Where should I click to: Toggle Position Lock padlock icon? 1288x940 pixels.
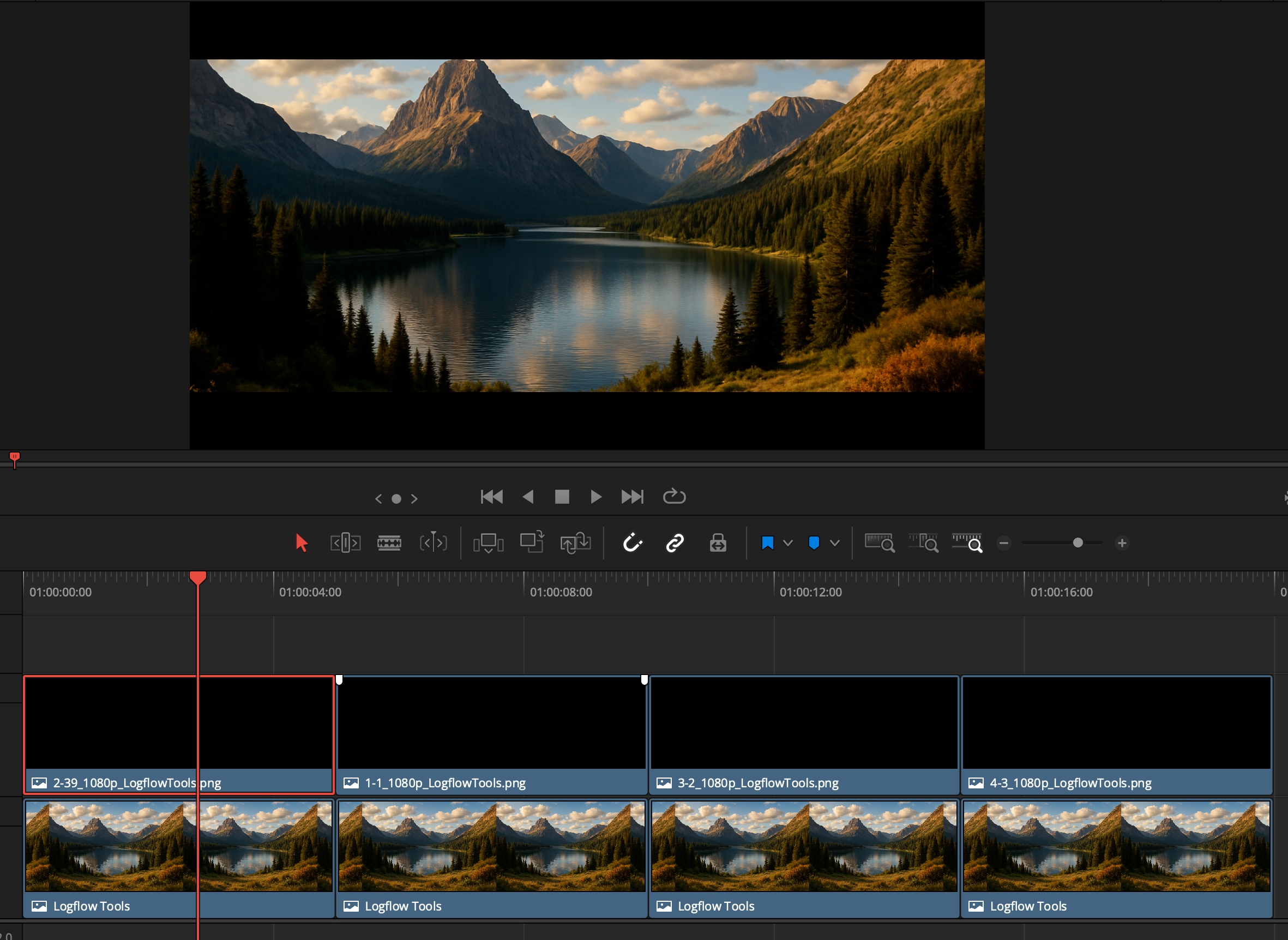pos(718,543)
